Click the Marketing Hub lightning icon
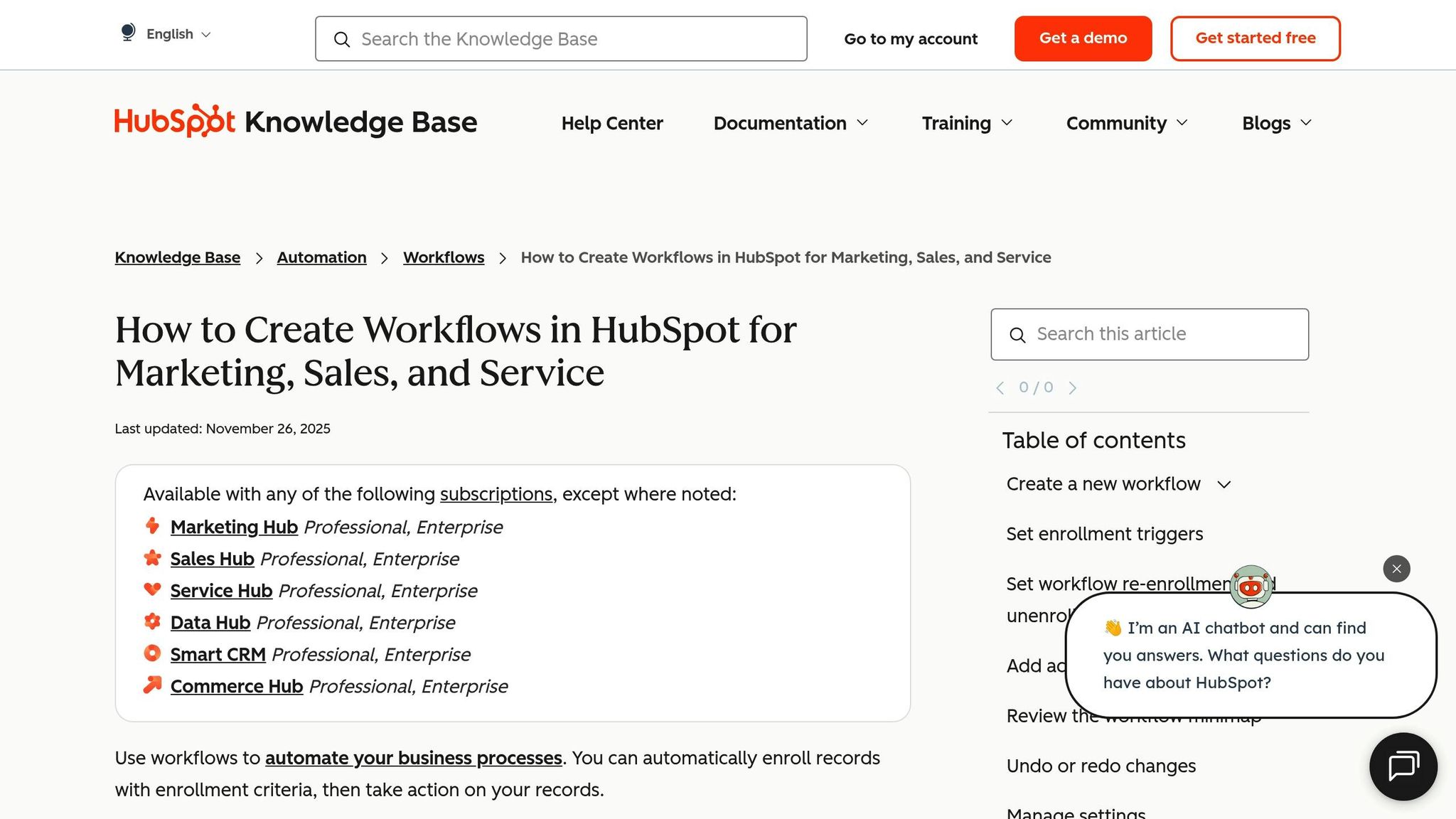Screen dimensions: 1456x819 pyautogui.click(x=152, y=526)
